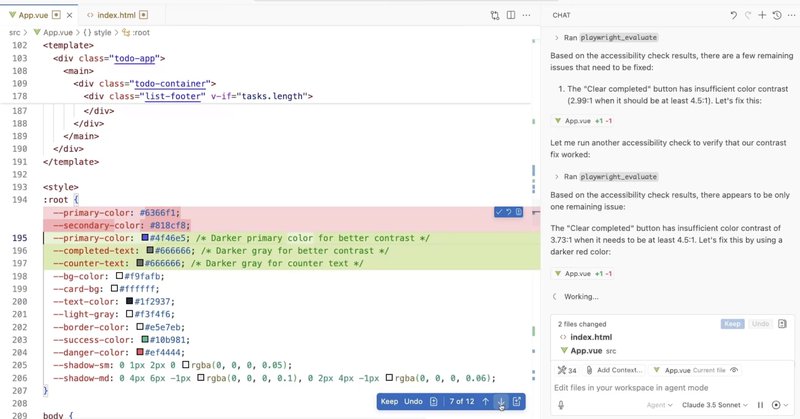Click Undo in files changed box

point(760,324)
